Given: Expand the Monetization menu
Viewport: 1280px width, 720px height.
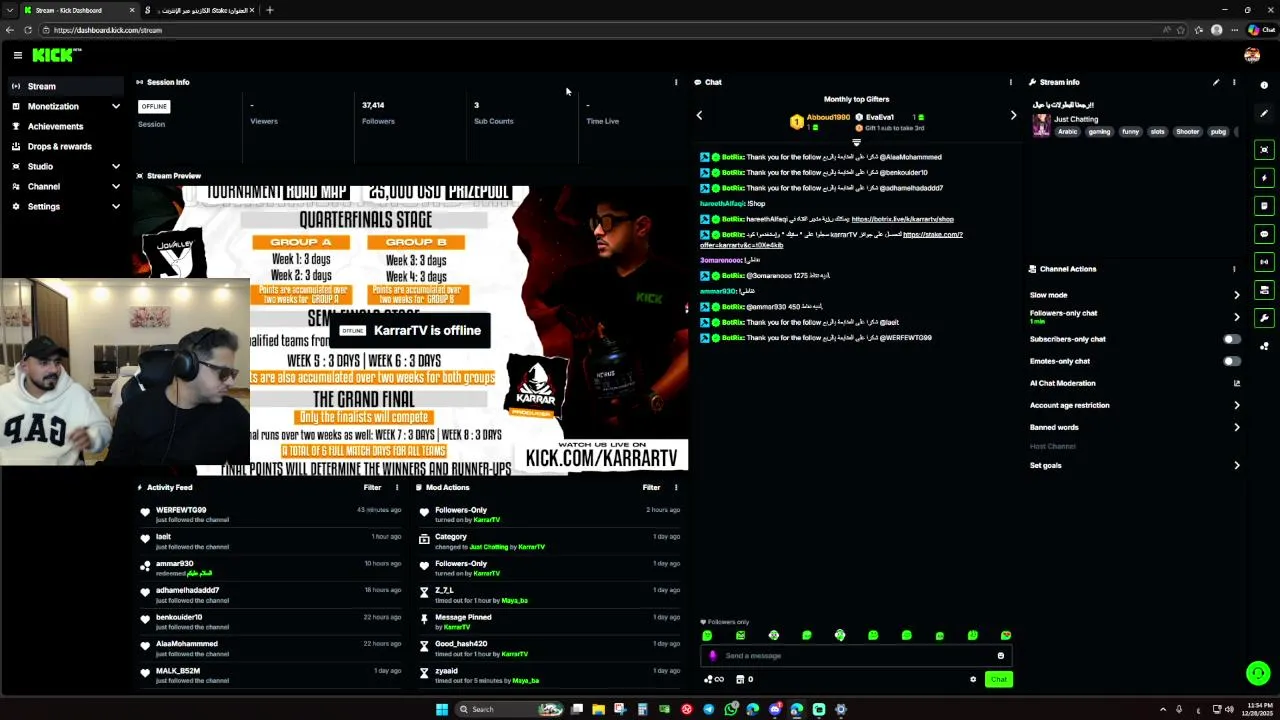Looking at the screenshot, I should (66, 106).
